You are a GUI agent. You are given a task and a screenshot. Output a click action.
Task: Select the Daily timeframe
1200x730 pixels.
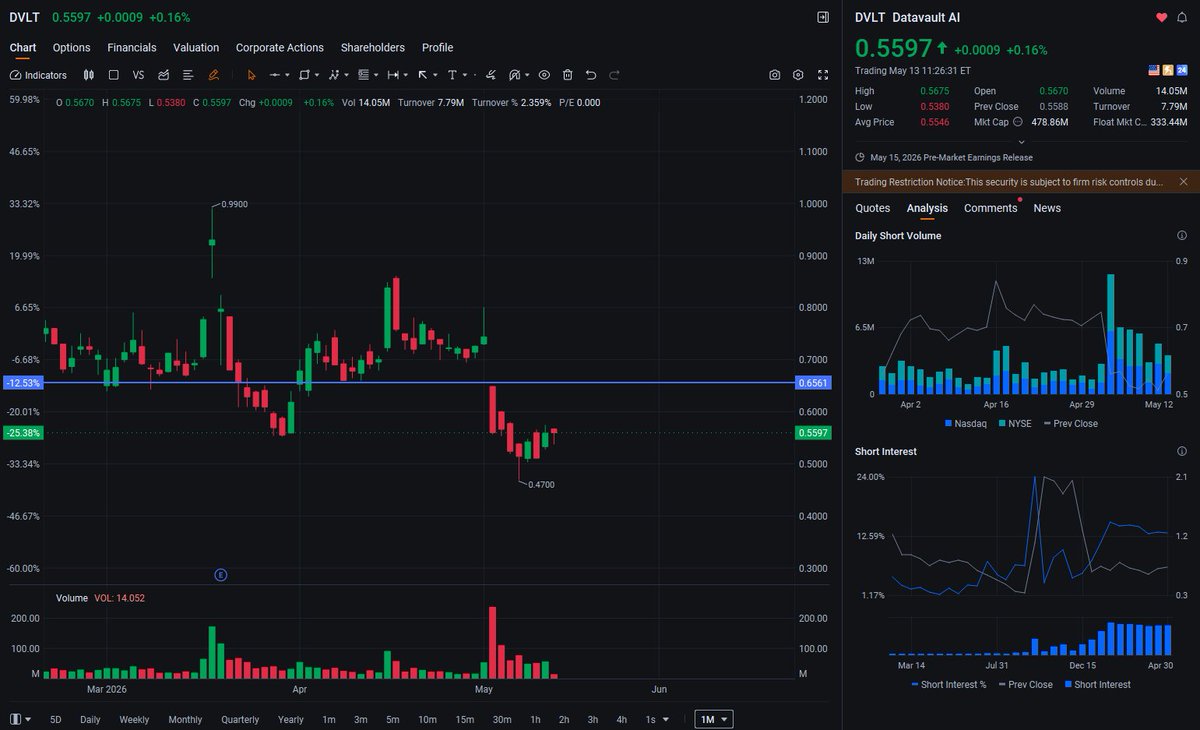point(90,719)
